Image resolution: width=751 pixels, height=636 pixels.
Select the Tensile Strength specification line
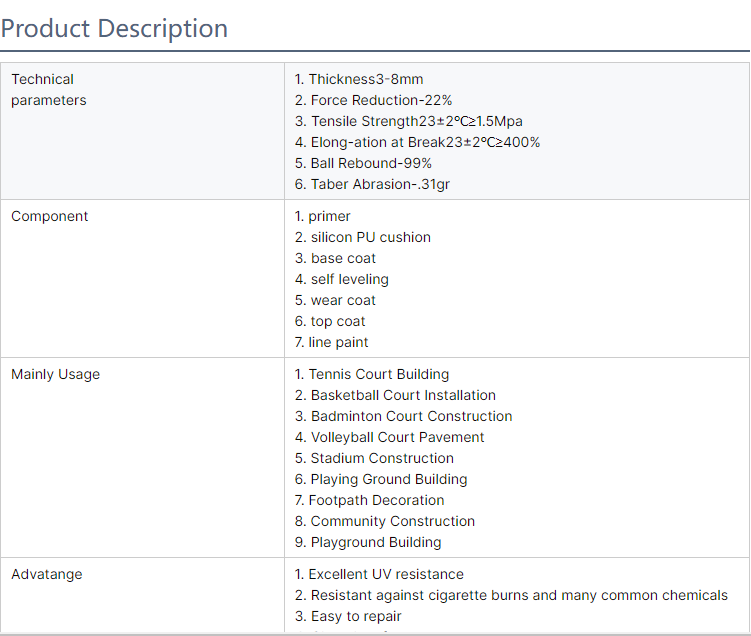[408, 121]
